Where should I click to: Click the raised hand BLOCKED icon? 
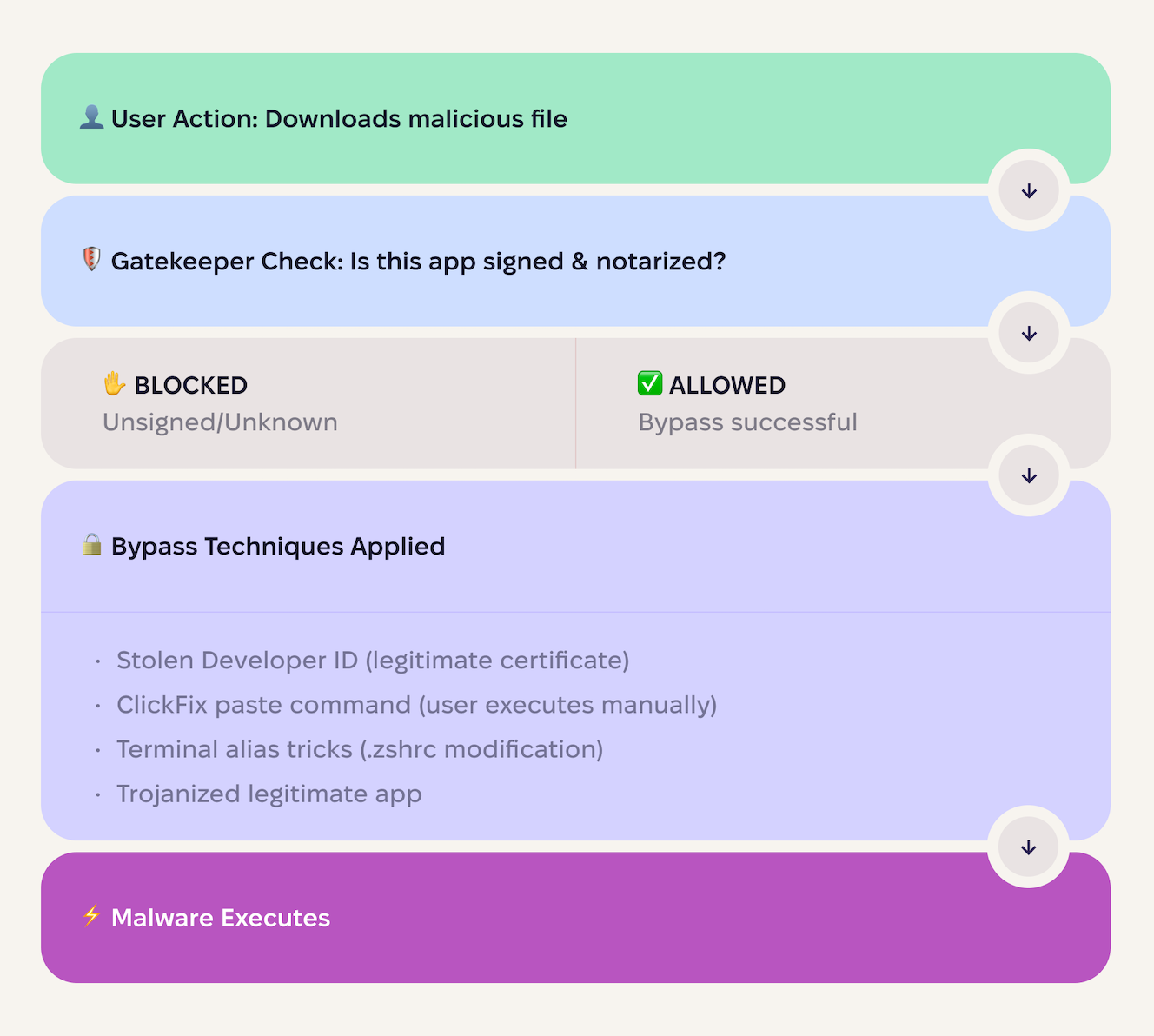[114, 383]
